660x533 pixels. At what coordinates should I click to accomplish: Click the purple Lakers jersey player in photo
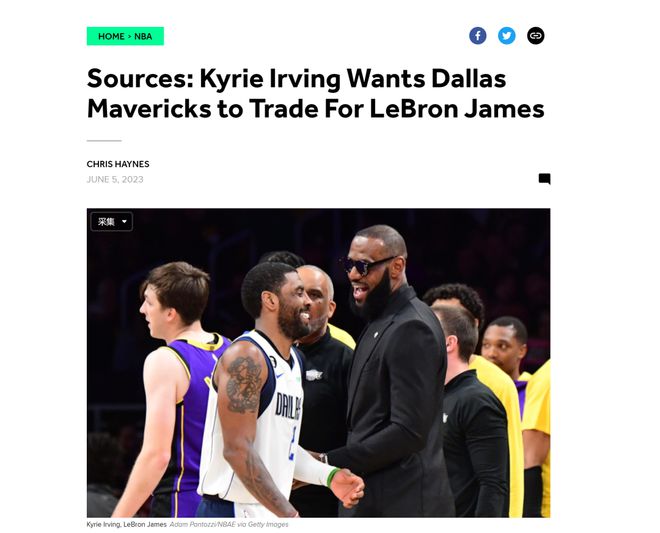pyautogui.click(x=173, y=389)
